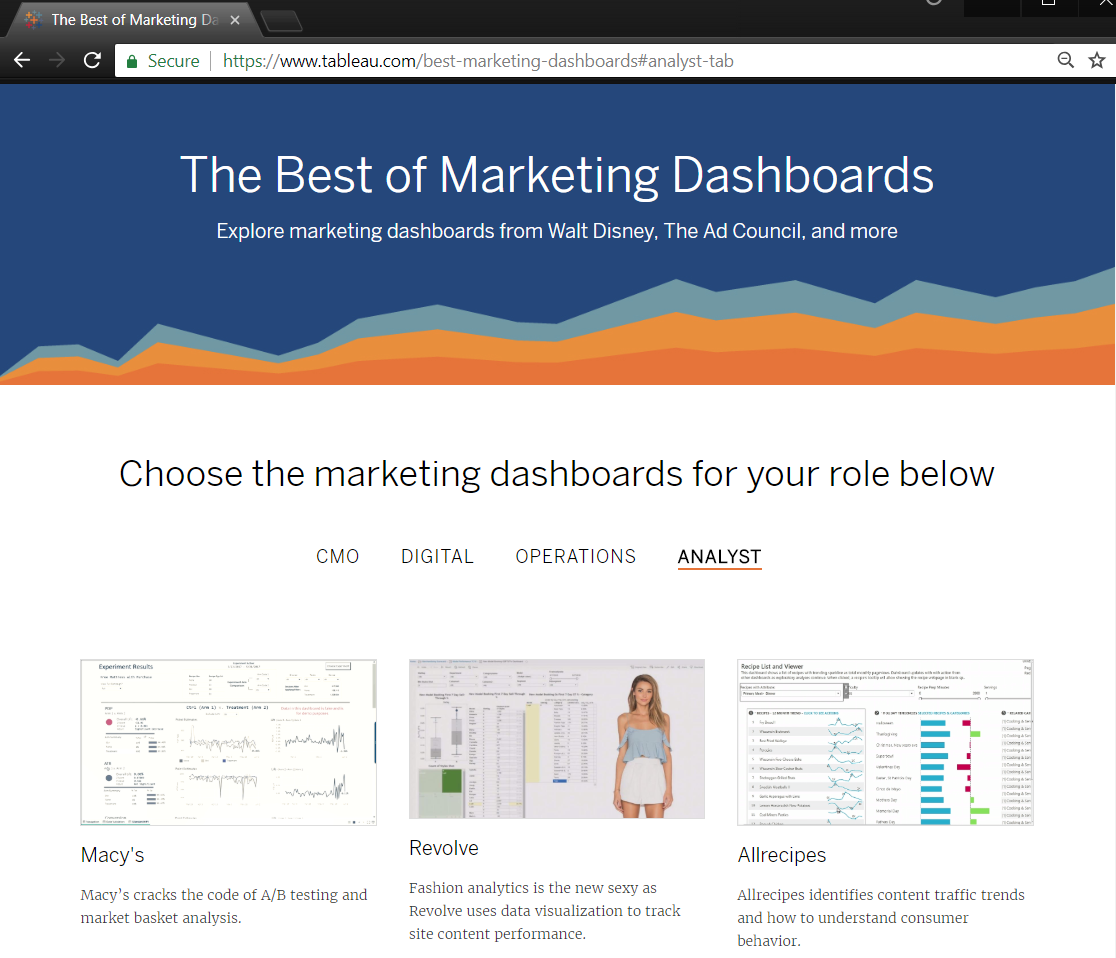Viewport: 1116px width, 958px height.
Task: Reload the current page
Action: coord(92,60)
